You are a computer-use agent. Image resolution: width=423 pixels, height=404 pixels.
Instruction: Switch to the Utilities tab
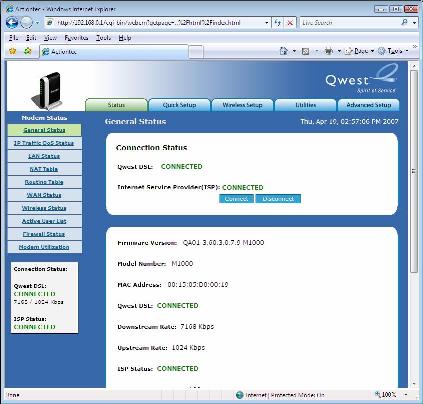(305, 105)
